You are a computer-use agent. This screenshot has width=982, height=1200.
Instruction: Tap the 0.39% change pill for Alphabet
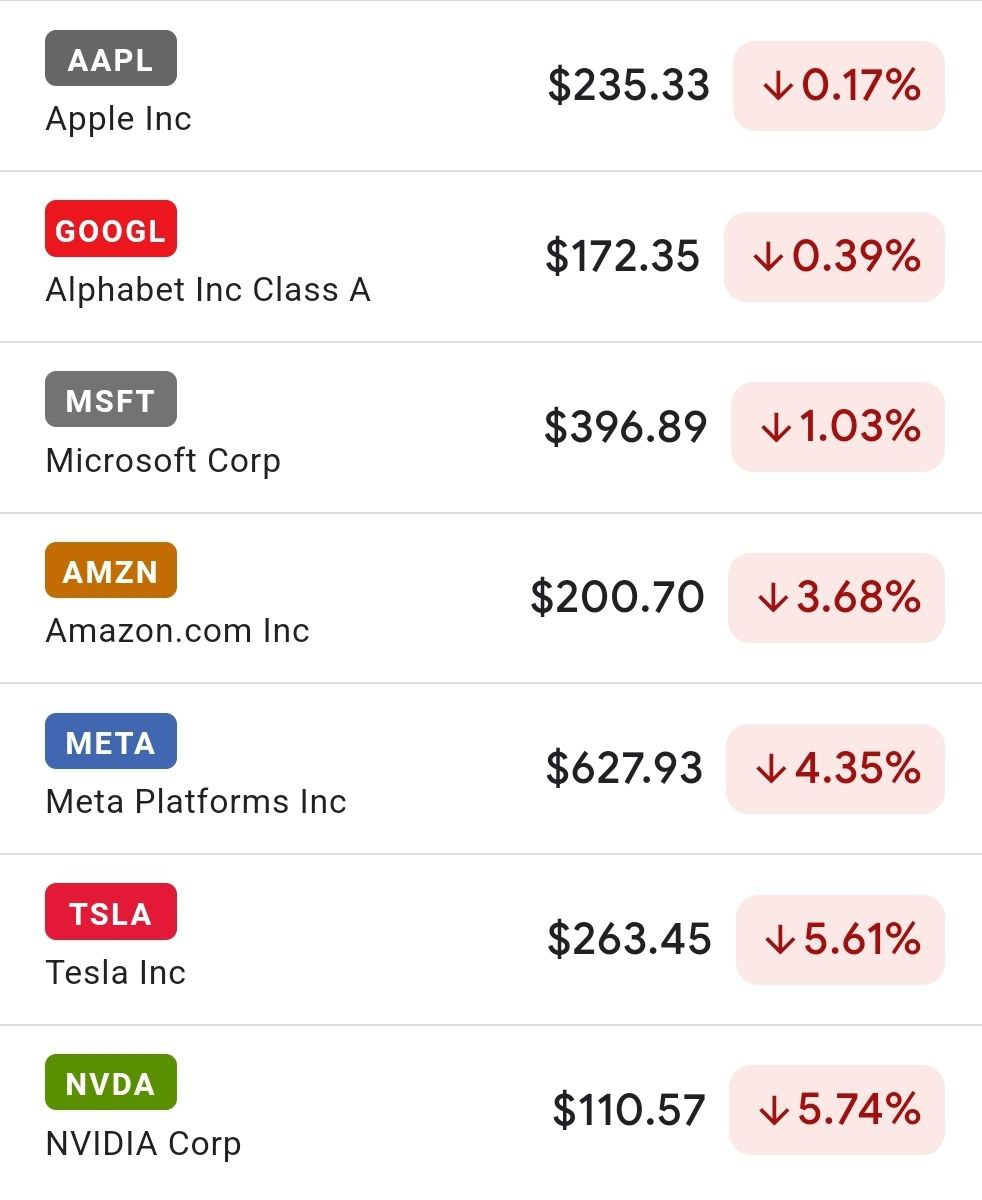tap(834, 257)
